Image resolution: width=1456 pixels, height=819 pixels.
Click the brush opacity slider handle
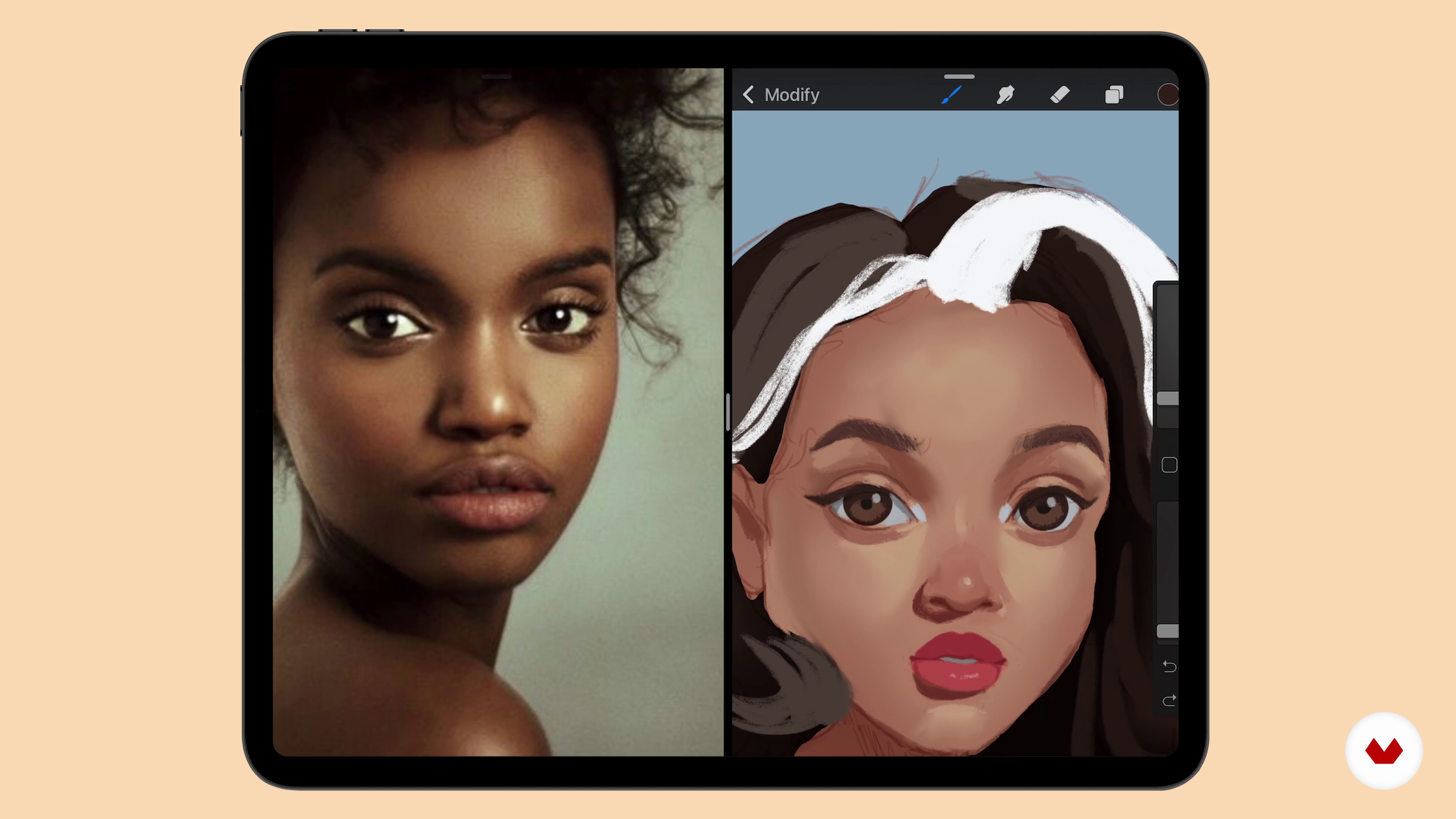pyautogui.click(x=1168, y=631)
